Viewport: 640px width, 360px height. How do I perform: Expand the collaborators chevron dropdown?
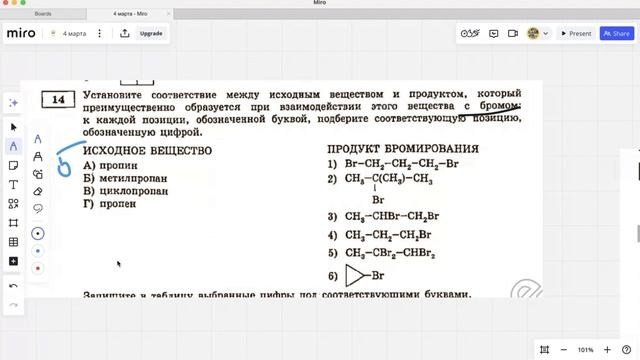click(x=545, y=34)
